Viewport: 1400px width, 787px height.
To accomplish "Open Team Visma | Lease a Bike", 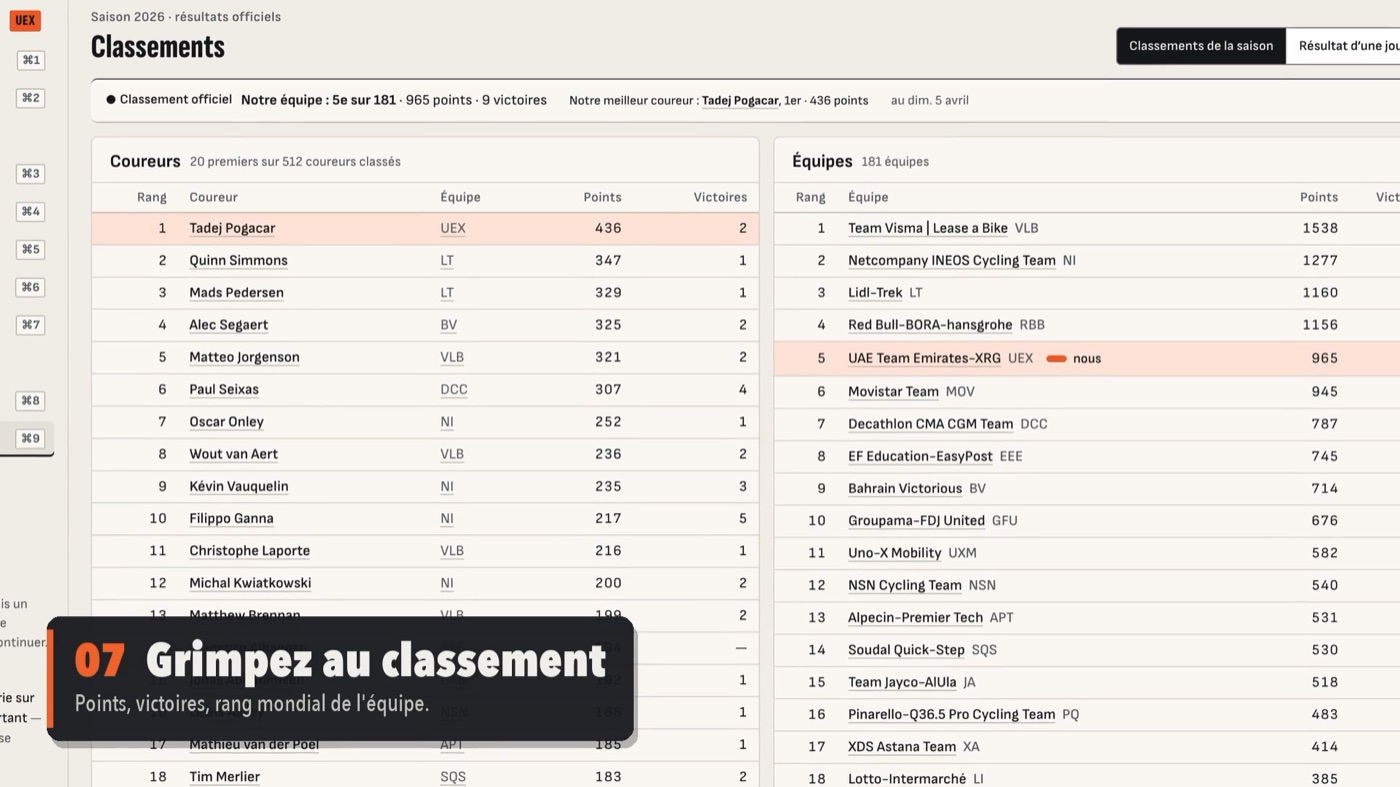I will click(928, 229).
